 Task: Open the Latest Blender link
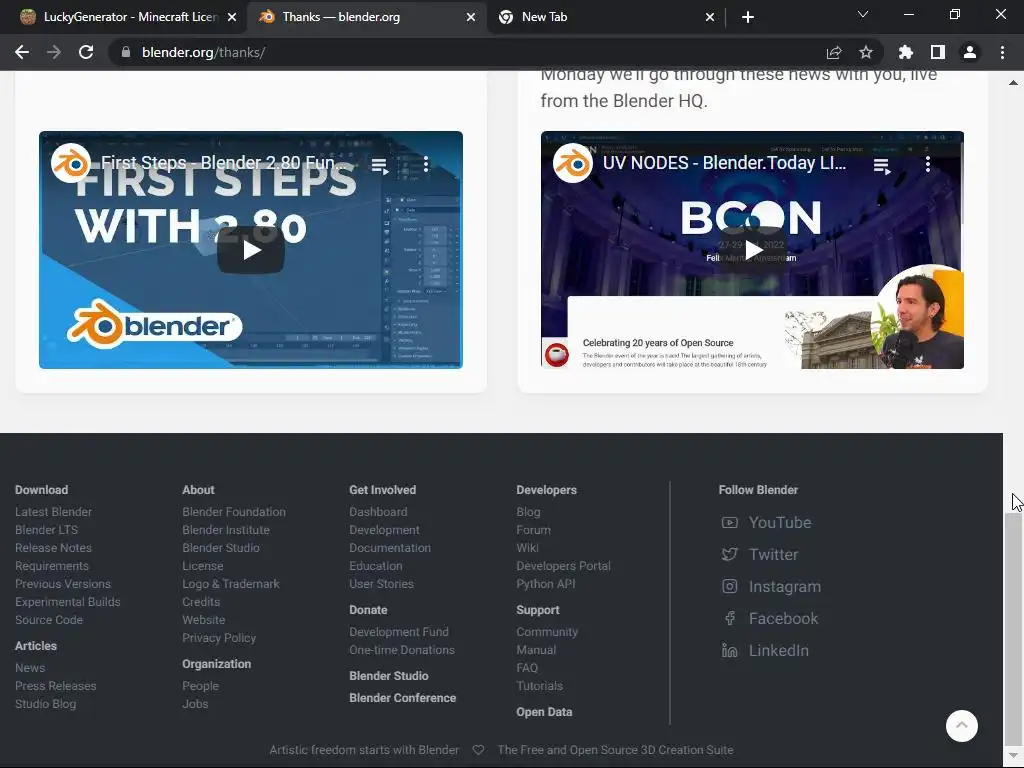pos(54,512)
